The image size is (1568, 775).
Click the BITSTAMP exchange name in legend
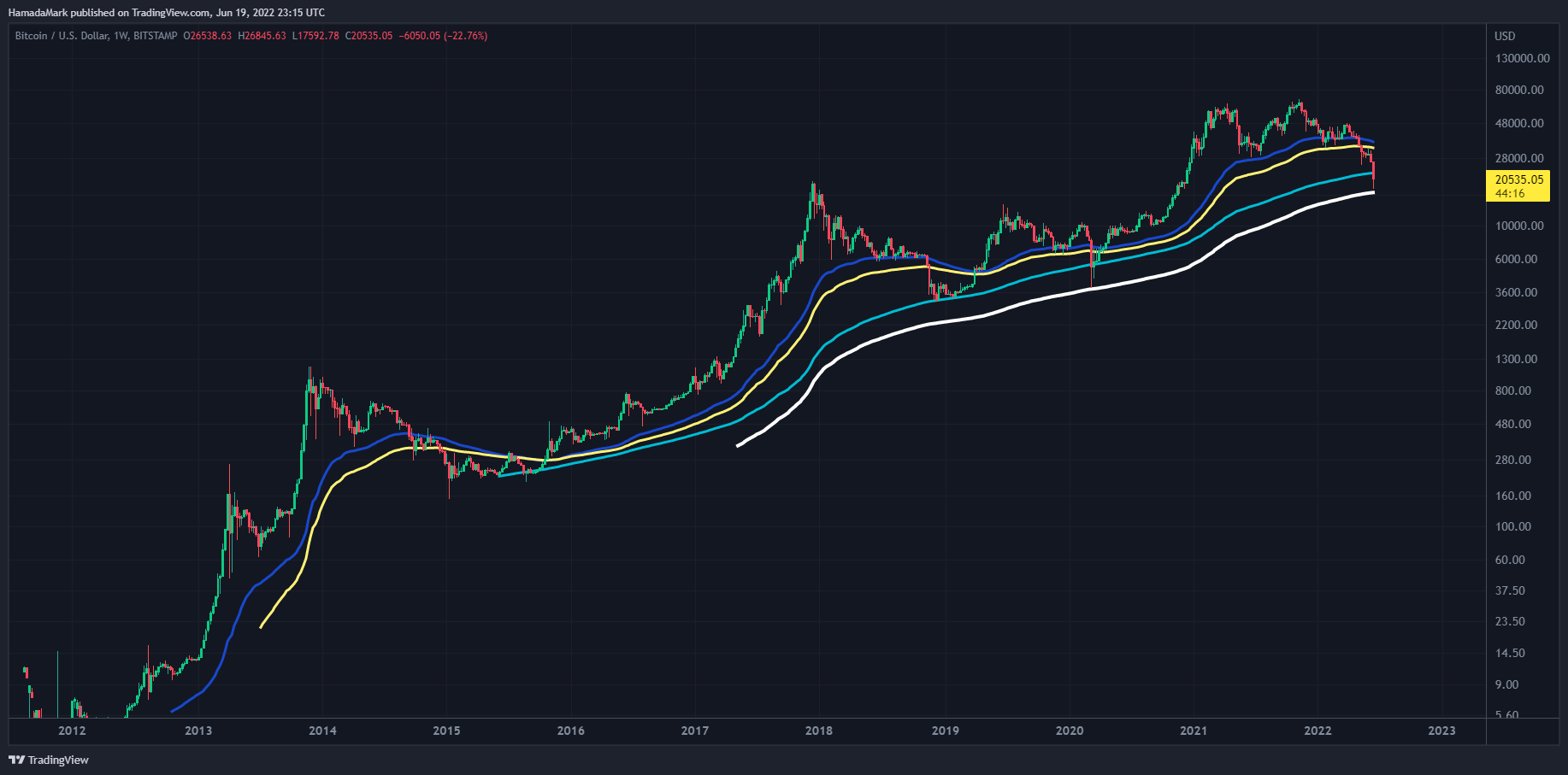click(156, 36)
